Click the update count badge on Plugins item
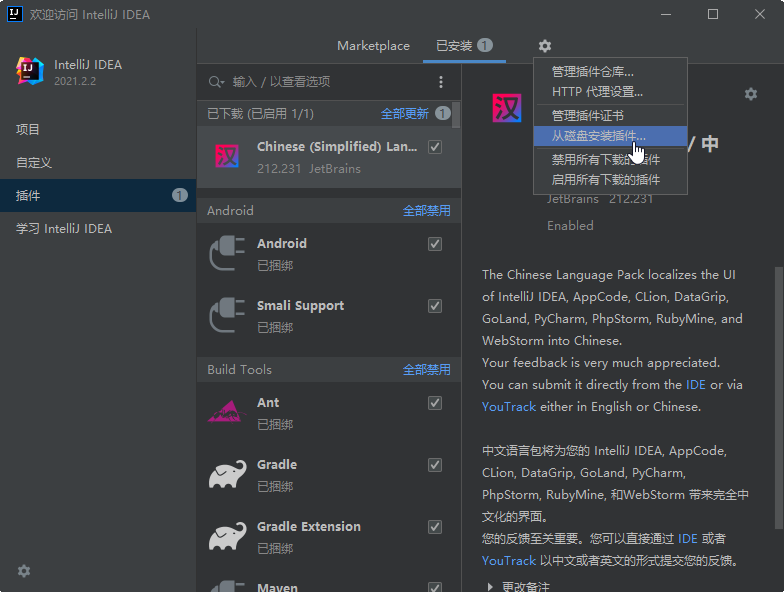This screenshot has height=592, width=784. coord(180,195)
